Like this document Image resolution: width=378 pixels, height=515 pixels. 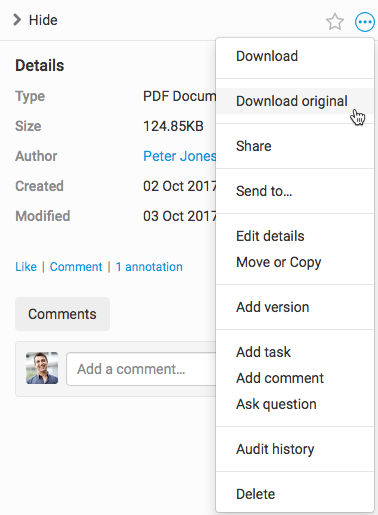(26, 267)
